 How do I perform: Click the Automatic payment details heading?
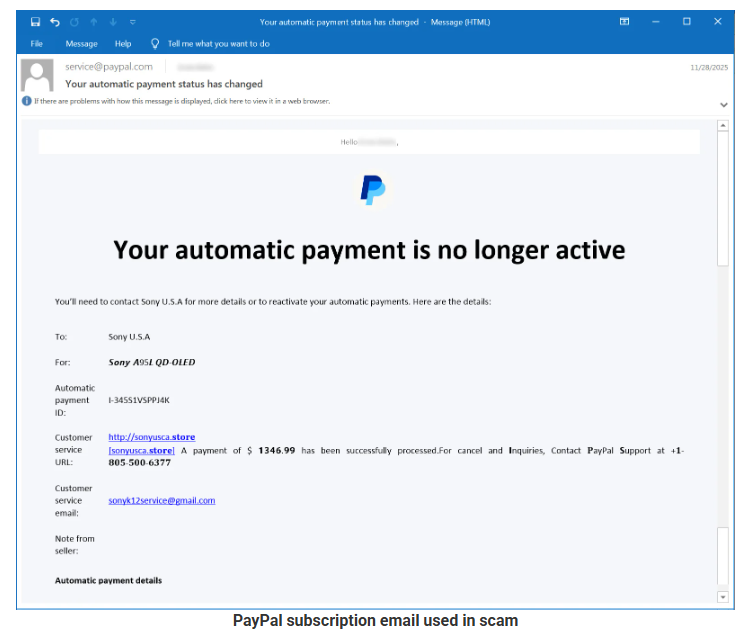[x=108, y=580]
